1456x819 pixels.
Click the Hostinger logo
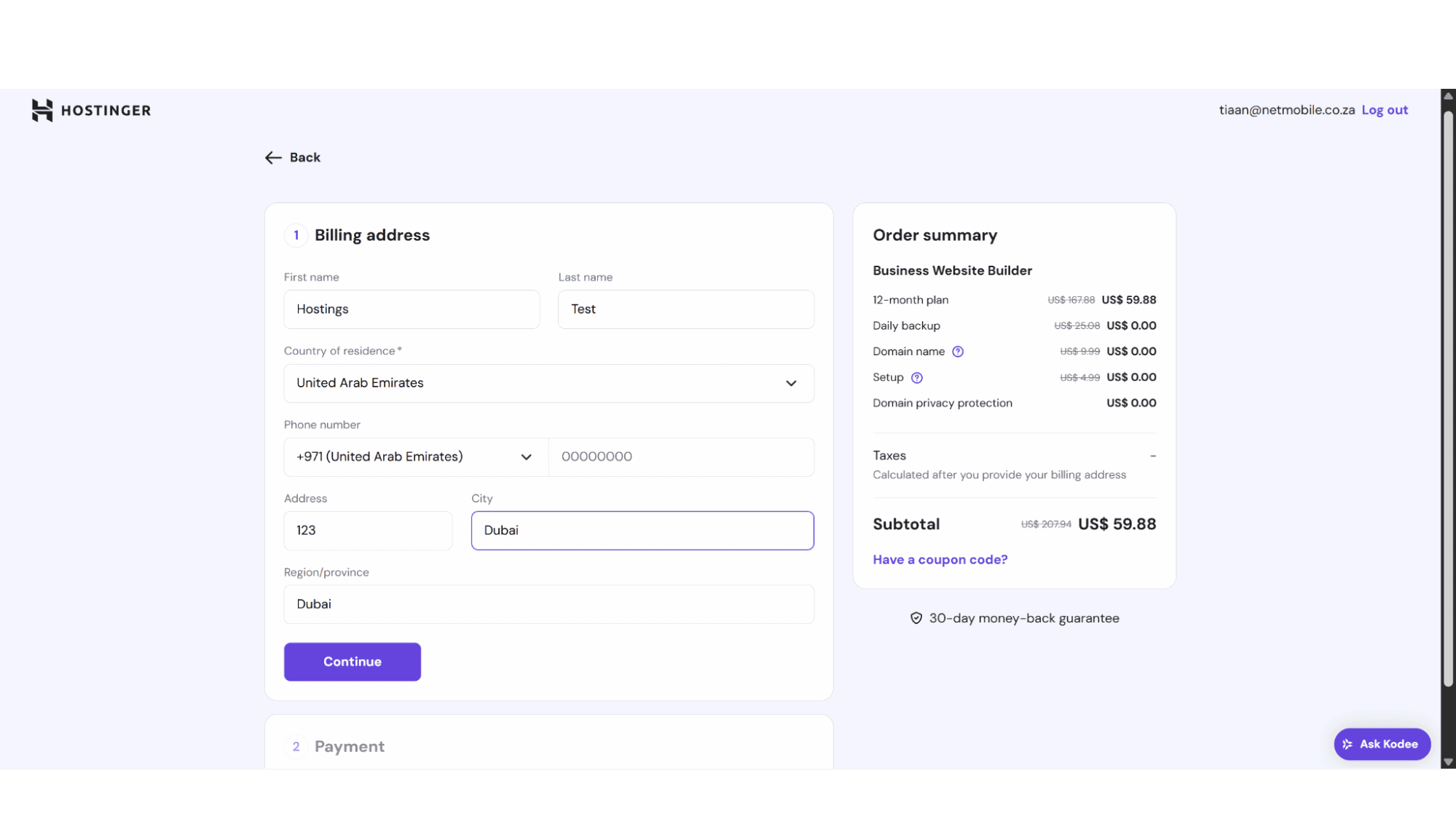pos(91,110)
